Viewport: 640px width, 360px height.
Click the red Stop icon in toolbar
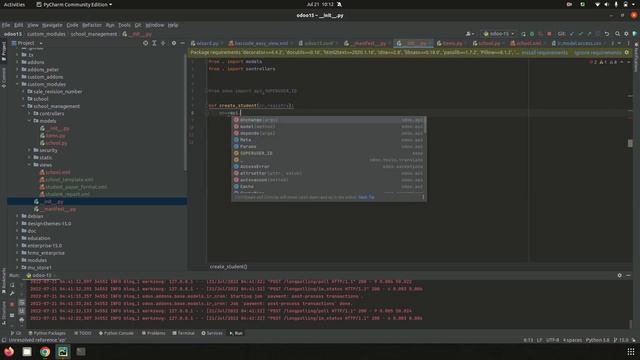[549, 34]
